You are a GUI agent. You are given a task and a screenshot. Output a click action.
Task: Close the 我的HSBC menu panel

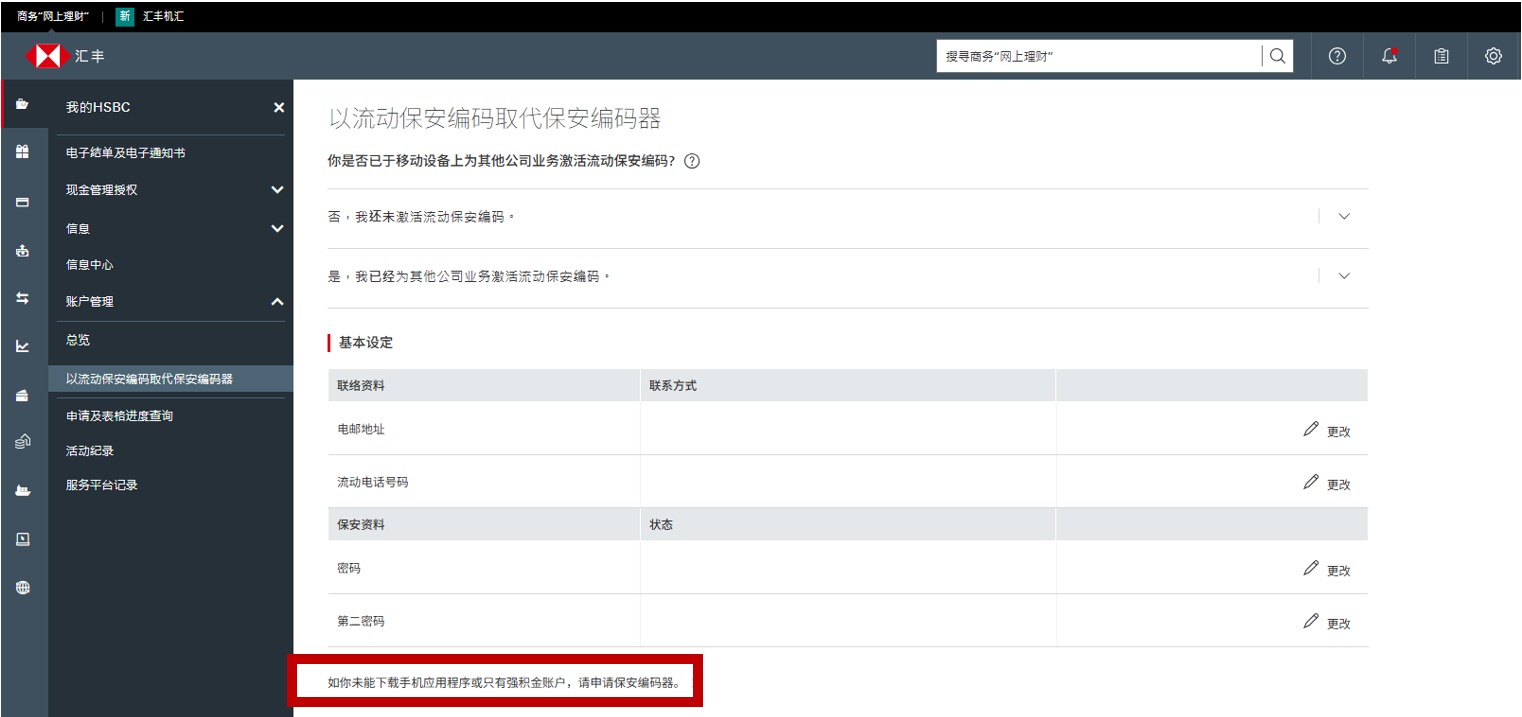click(279, 107)
